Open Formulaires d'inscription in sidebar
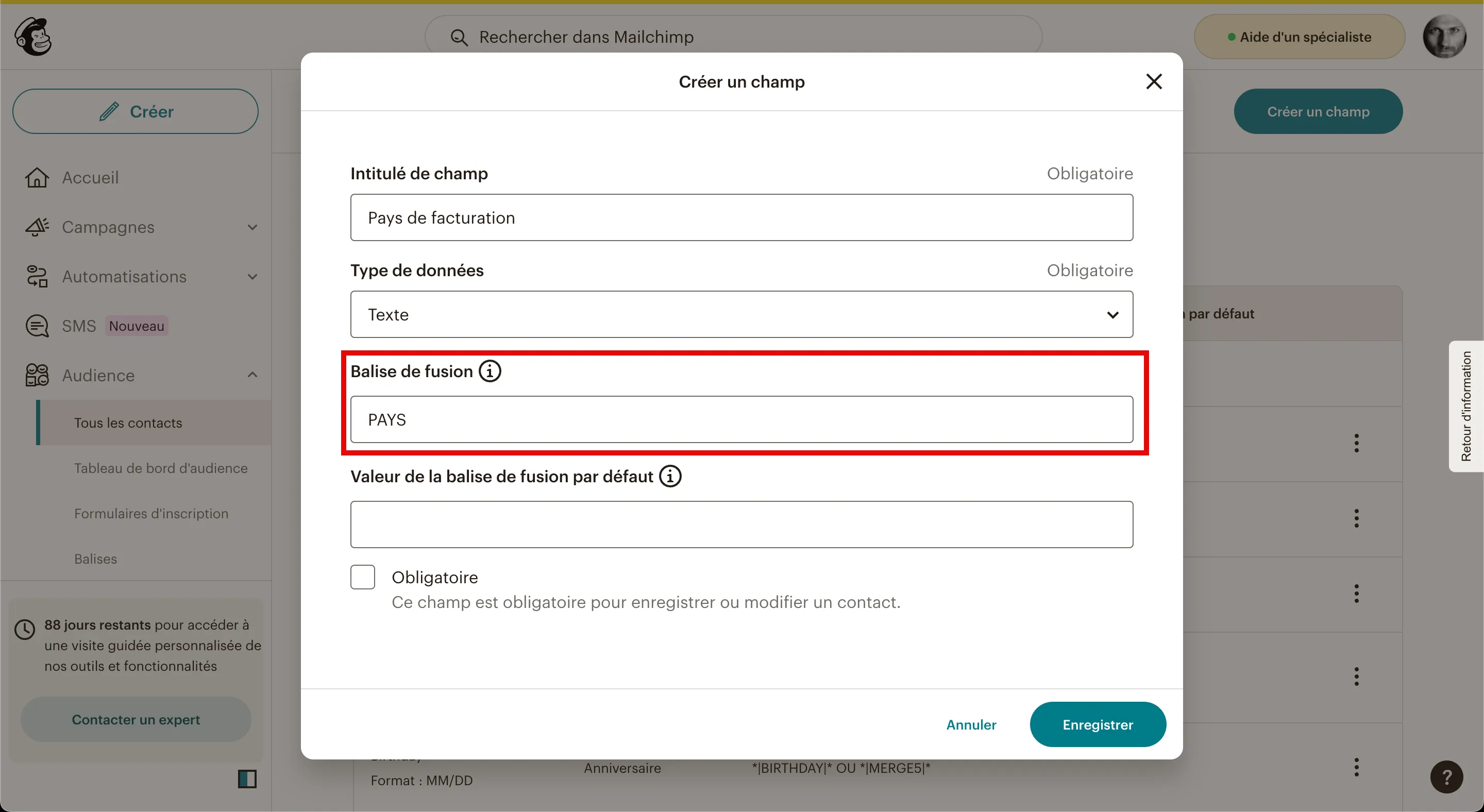This screenshot has width=1484, height=812. (x=151, y=514)
